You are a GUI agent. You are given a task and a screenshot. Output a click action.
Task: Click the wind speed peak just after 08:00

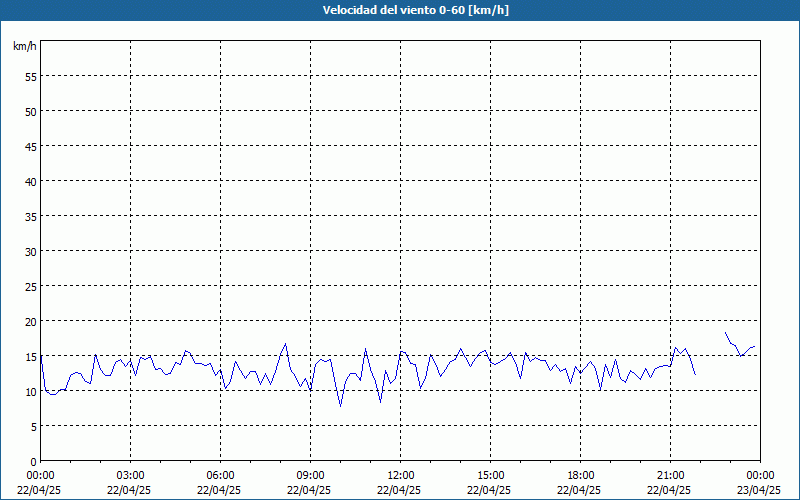coord(285,344)
